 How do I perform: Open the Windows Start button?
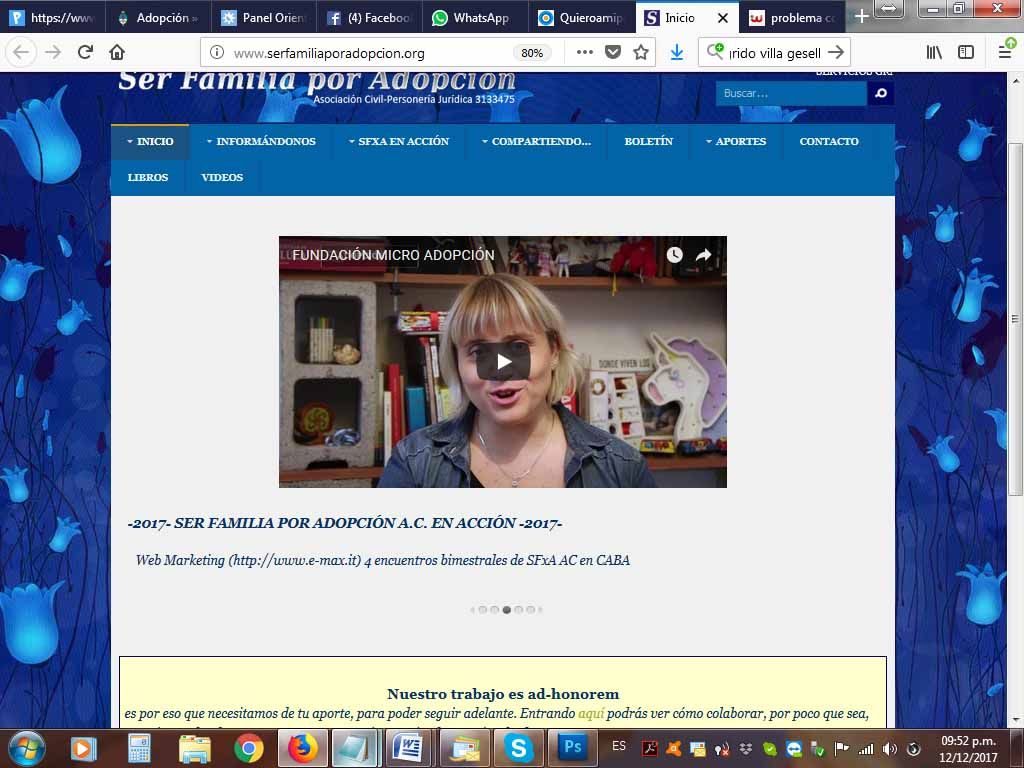tap(27, 748)
